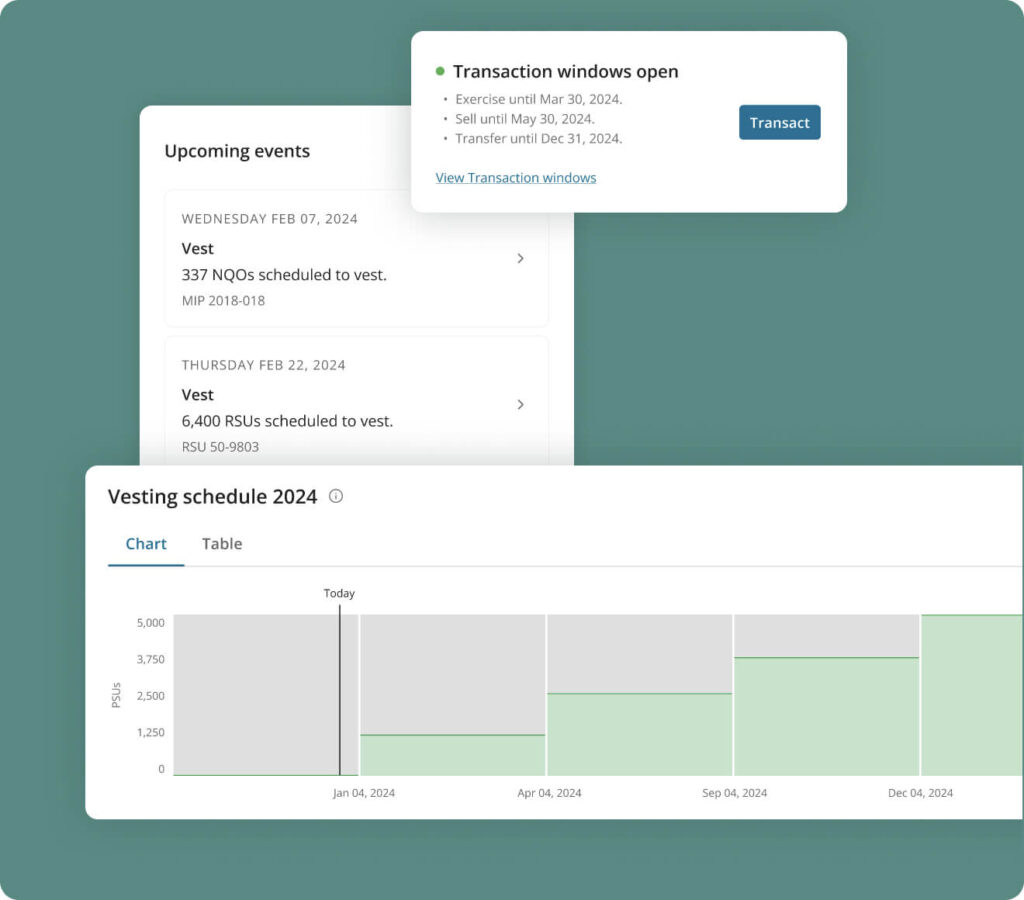Click the 337 NQOs scheduled to vest text
1024x900 pixels.
tap(284, 275)
